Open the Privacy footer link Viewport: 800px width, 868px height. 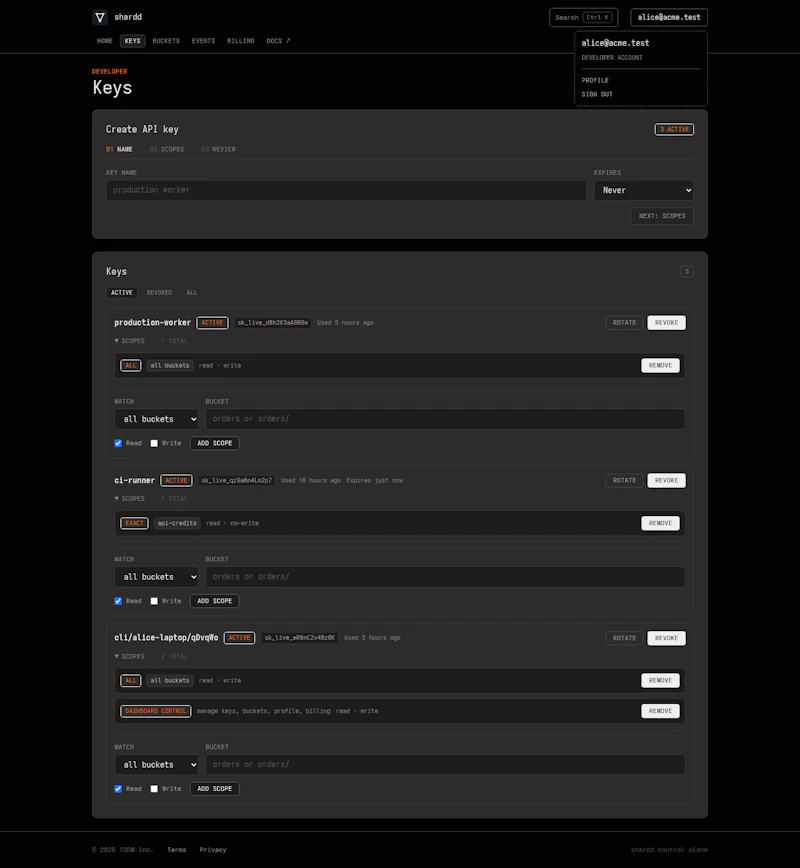point(213,850)
